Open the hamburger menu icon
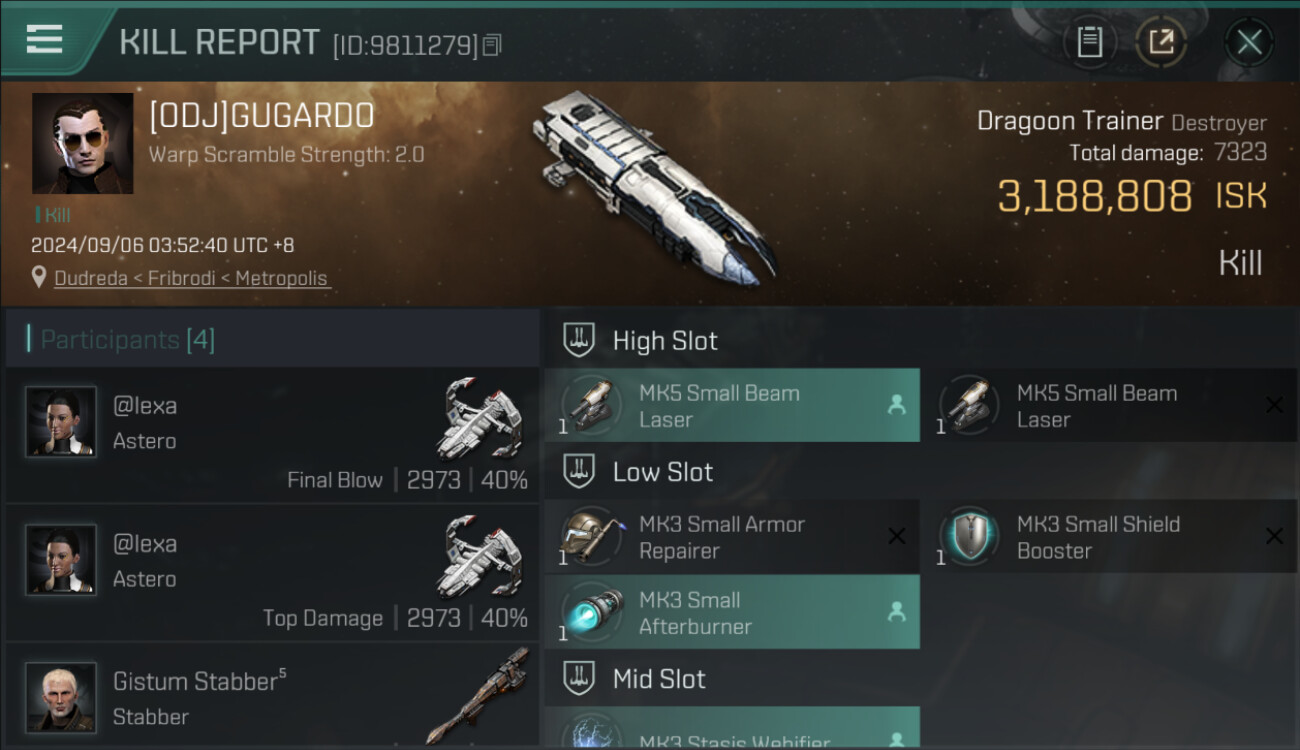 [x=44, y=40]
